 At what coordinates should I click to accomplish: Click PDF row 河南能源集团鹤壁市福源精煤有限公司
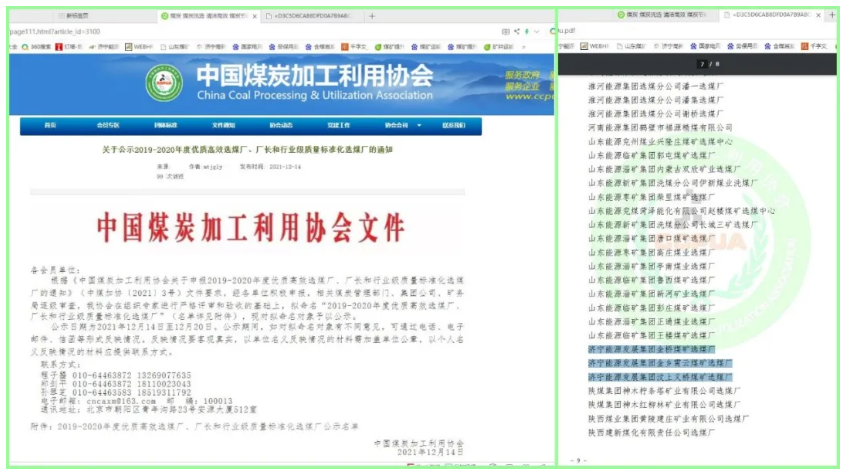tap(660, 128)
